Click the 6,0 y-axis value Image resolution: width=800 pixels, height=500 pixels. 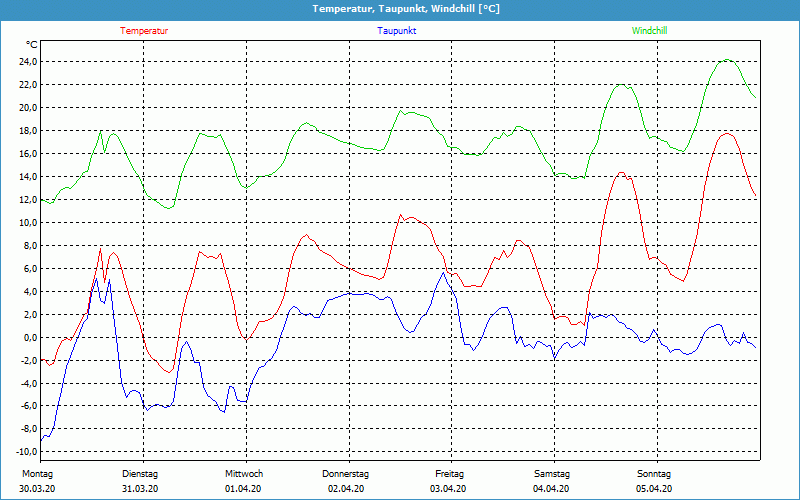(30, 268)
